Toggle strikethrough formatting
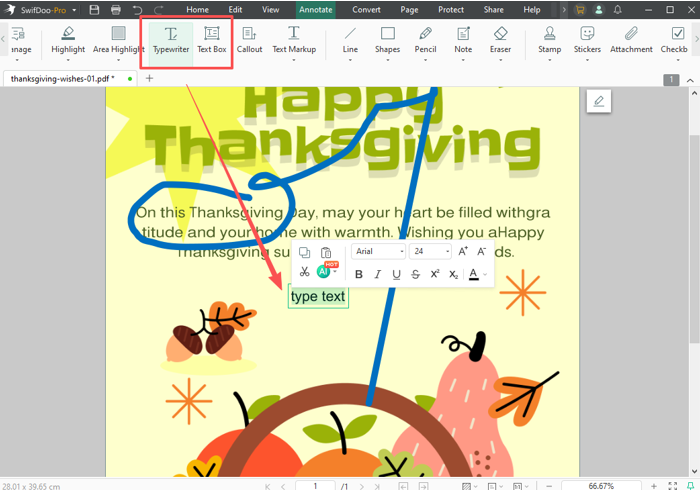This screenshot has width=700, height=490. click(x=416, y=274)
